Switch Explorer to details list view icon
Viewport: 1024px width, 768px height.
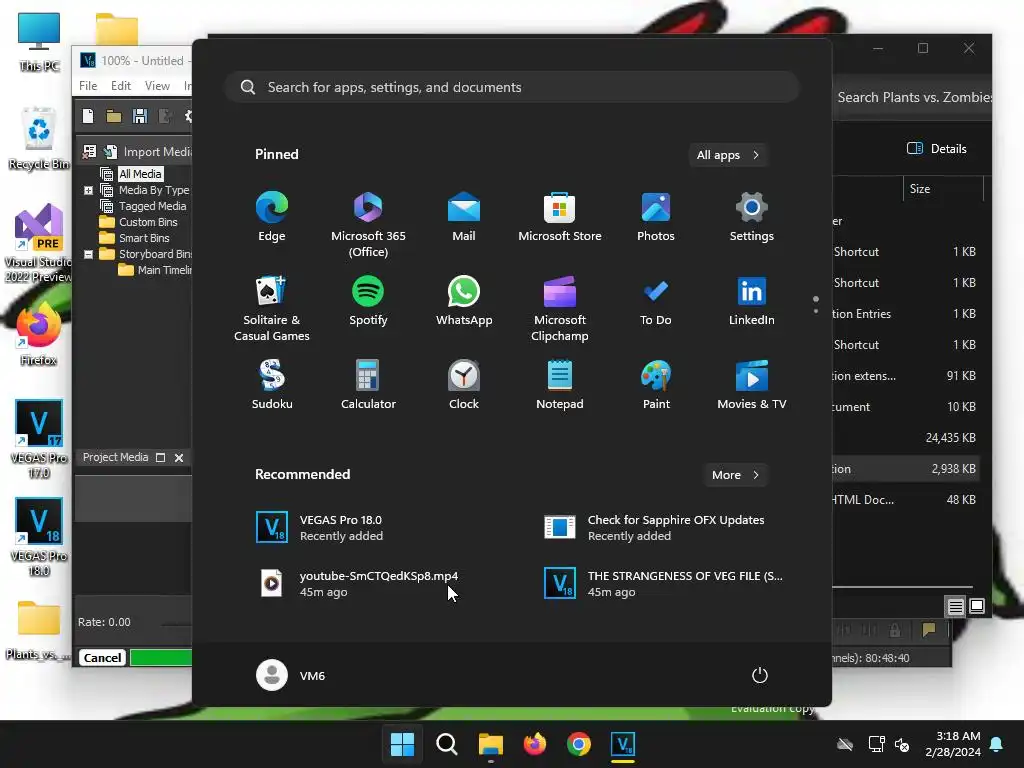955,607
